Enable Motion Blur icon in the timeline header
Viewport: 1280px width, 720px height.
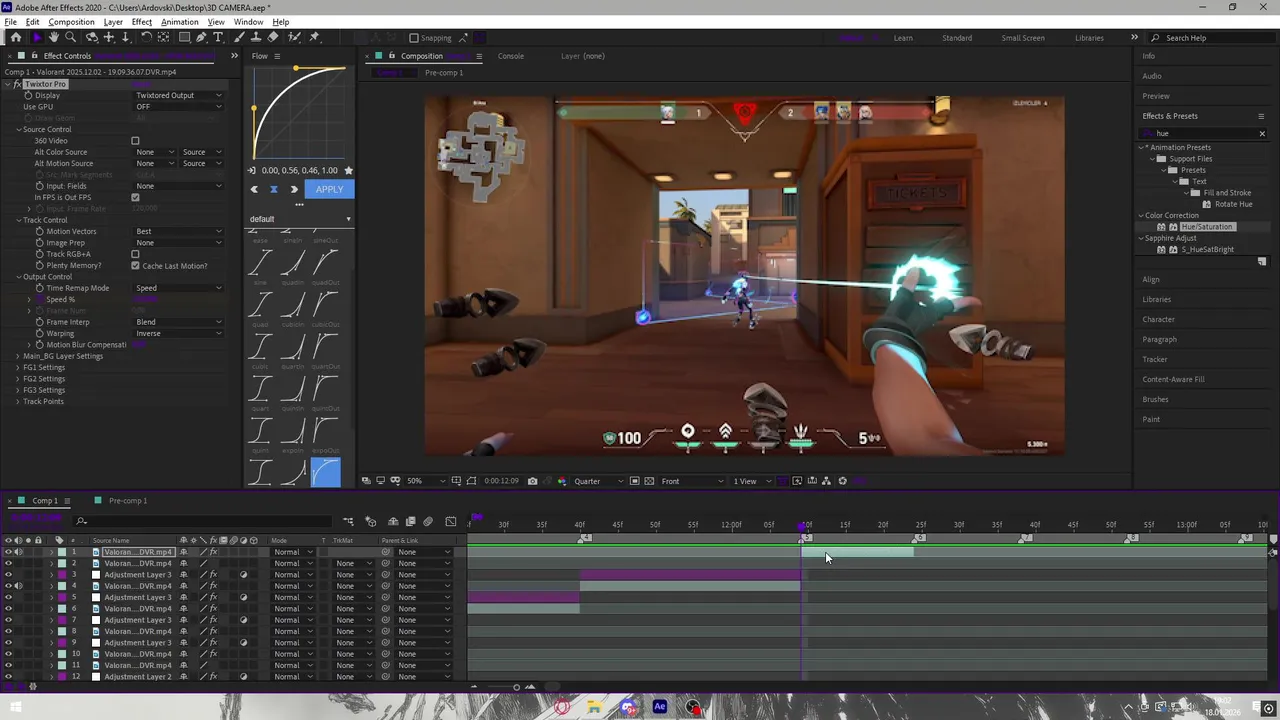pyautogui.click(x=428, y=522)
